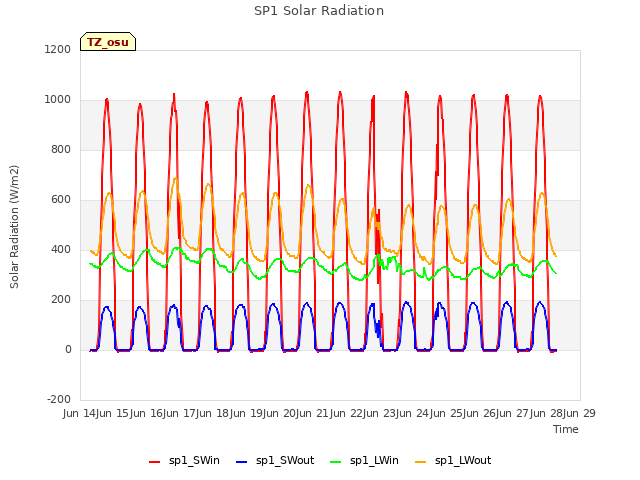This screenshot has height=480, width=640.
Task: Click the 0 y-axis tick label
Action: (68, 349)
